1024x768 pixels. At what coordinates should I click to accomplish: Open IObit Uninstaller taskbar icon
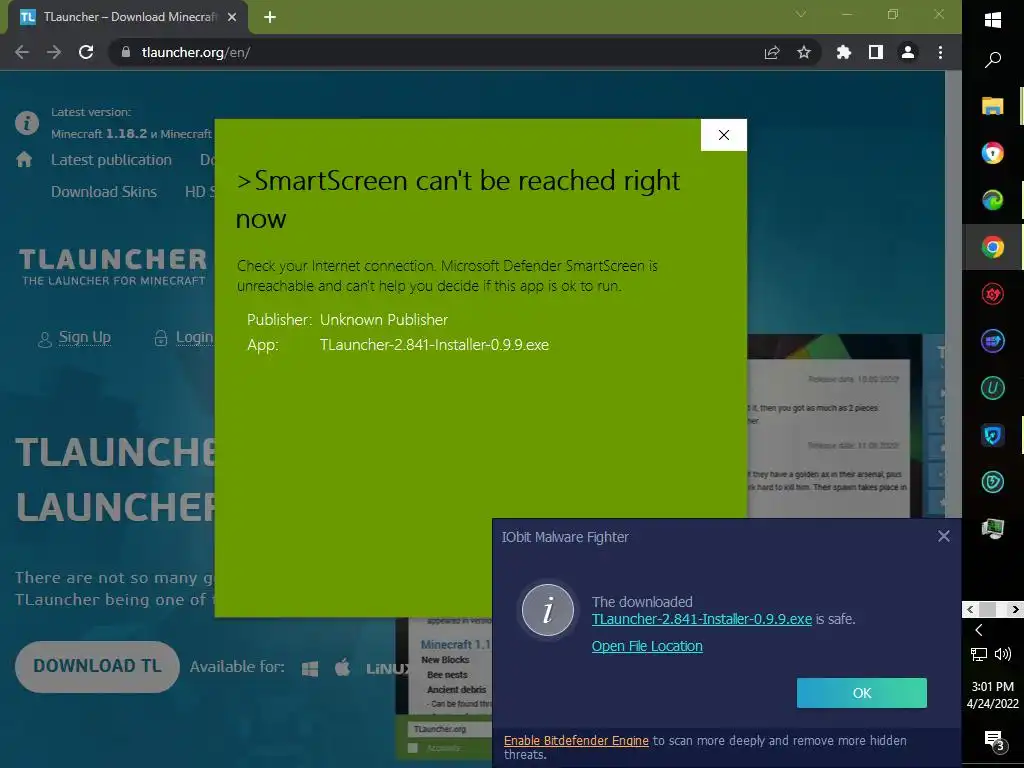point(993,388)
